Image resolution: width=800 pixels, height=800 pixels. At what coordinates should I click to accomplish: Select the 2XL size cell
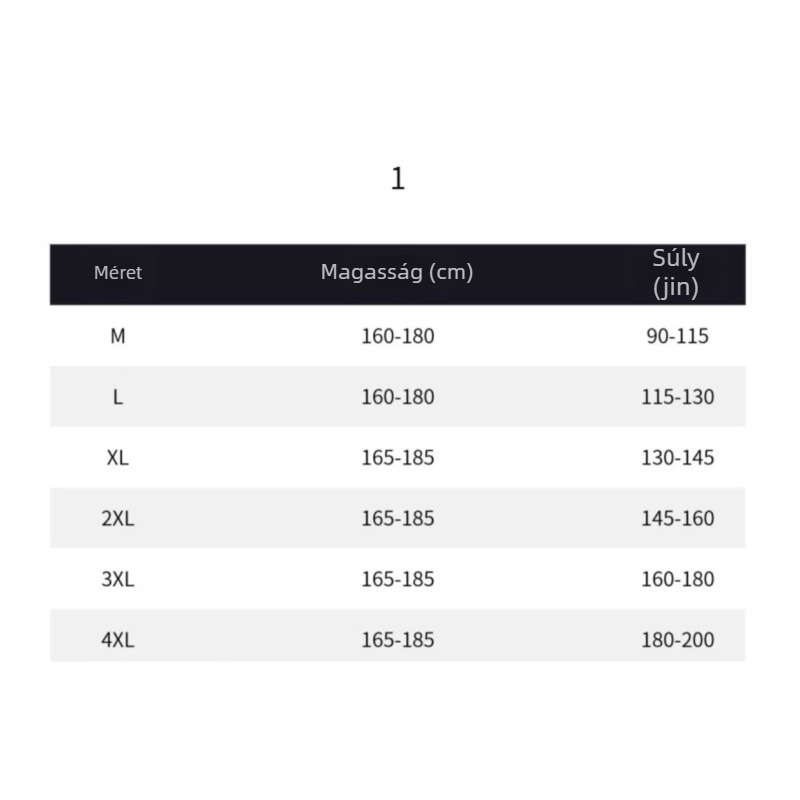coord(118,518)
